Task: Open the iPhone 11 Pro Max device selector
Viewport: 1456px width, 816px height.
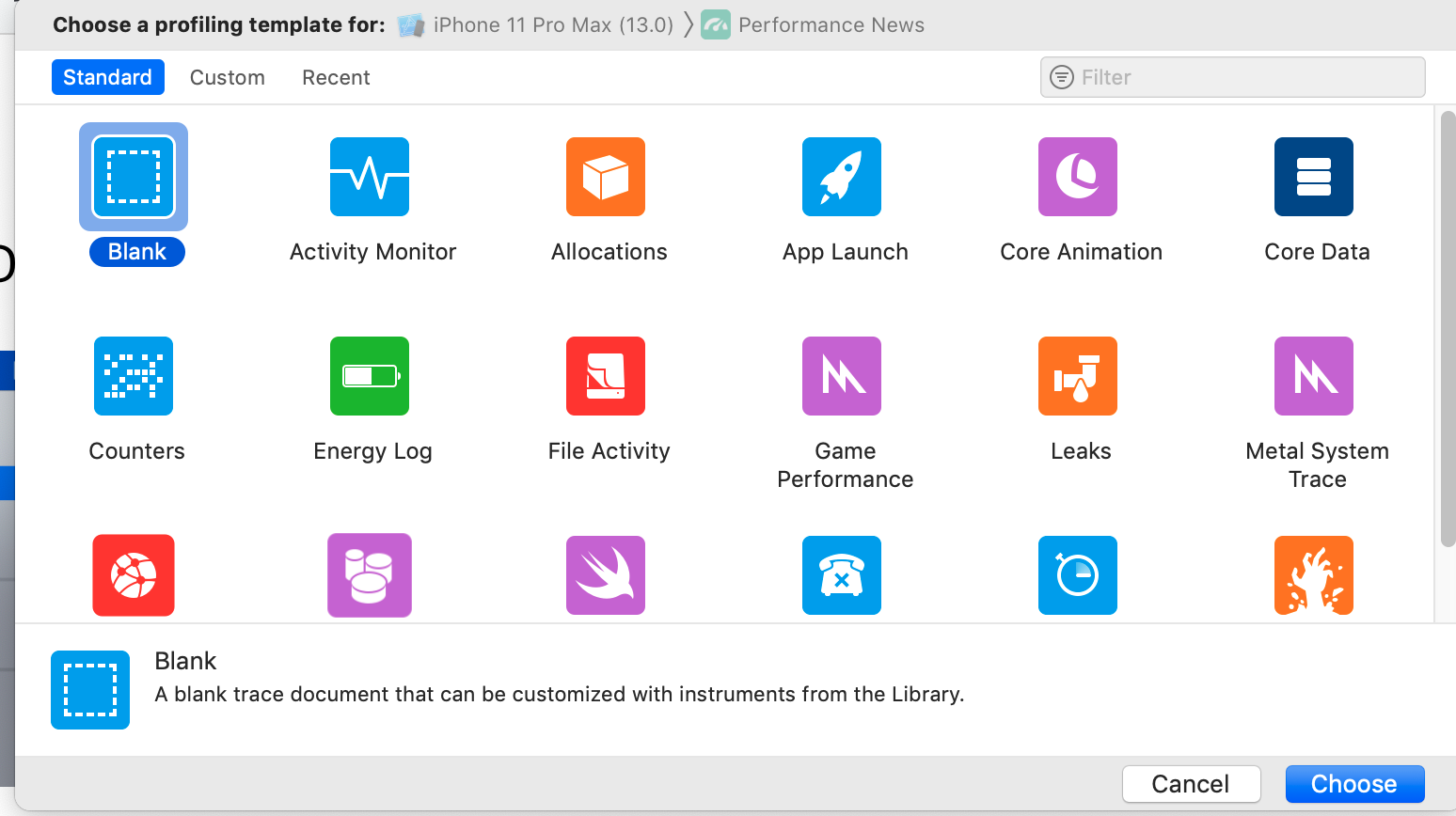Action: pyautogui.click(x=535, y=25)
